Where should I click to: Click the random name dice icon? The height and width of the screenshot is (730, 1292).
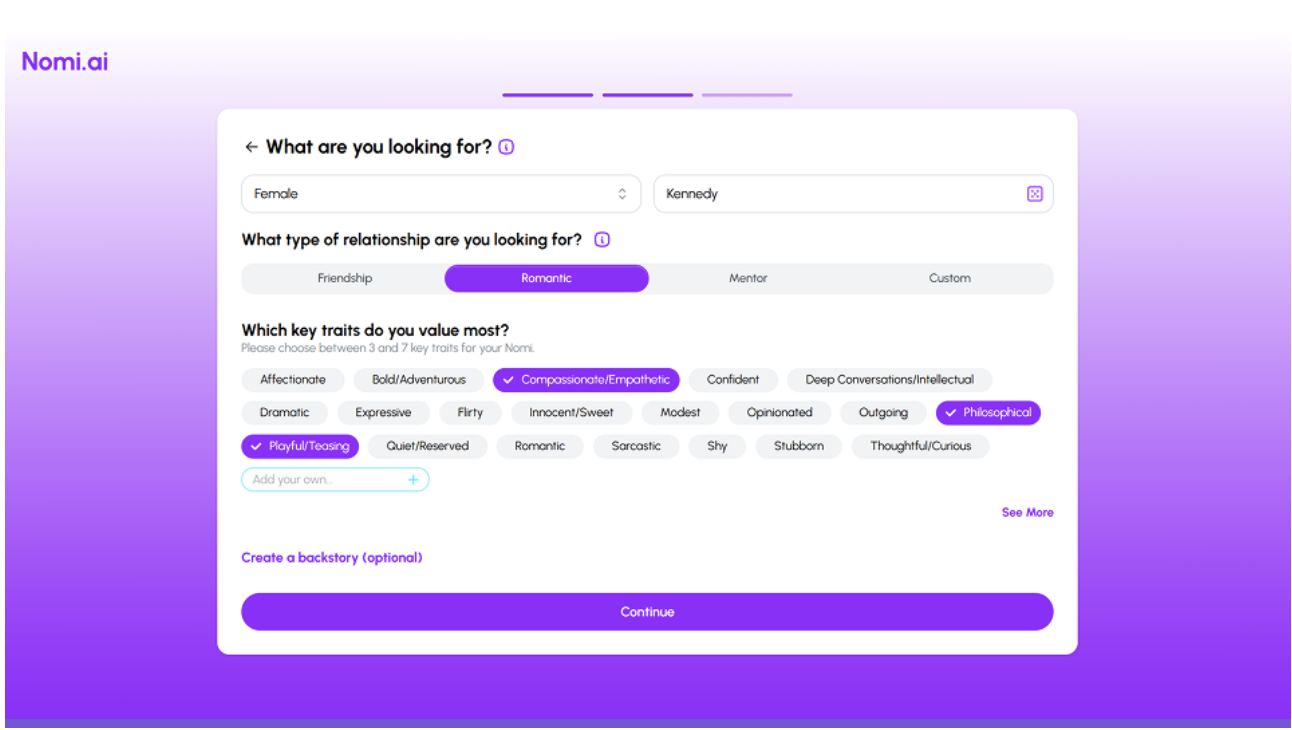(1034, 194)
